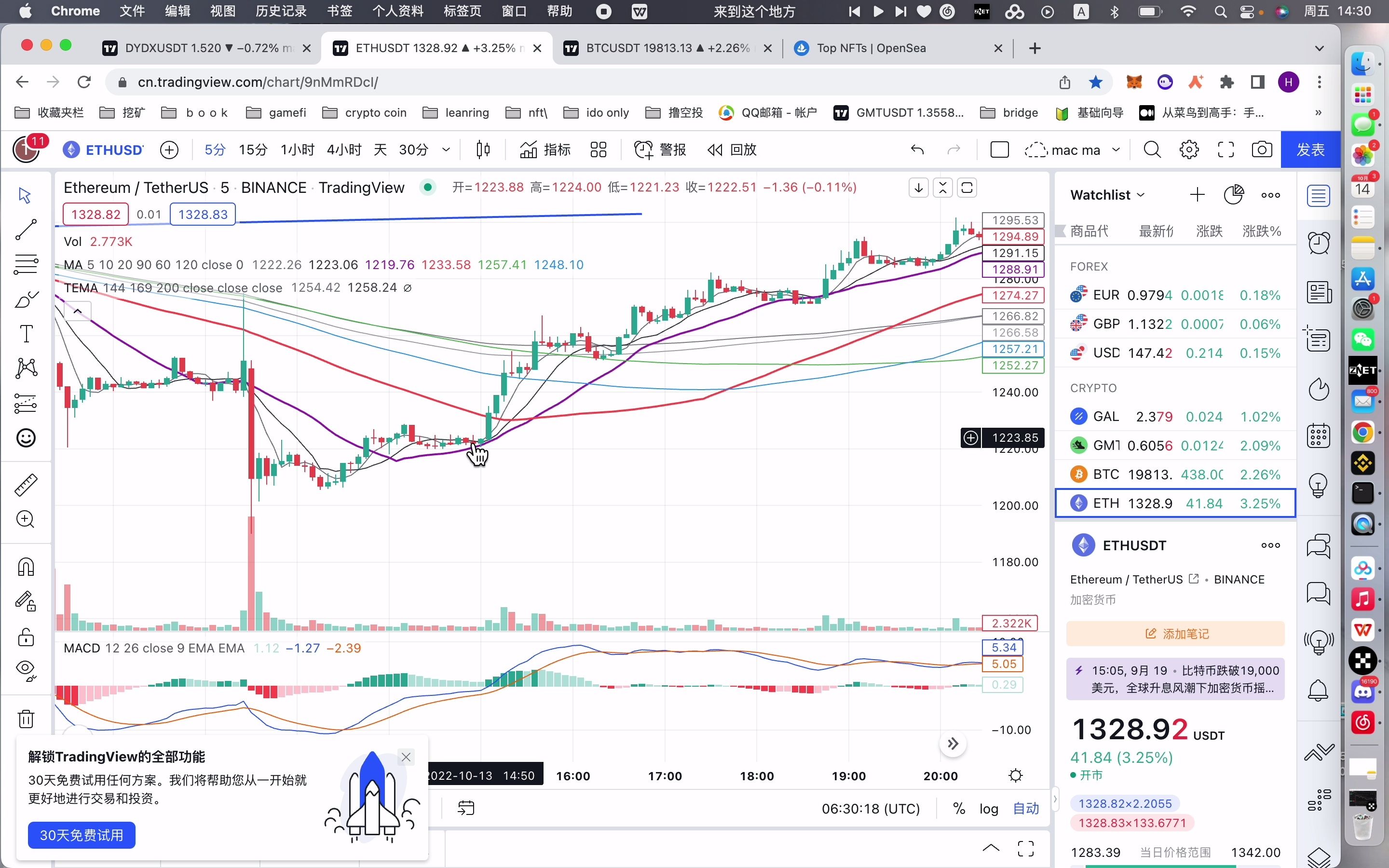Toggle magnet snap mode
The image size is (1389, 868).
coord(26,567)
